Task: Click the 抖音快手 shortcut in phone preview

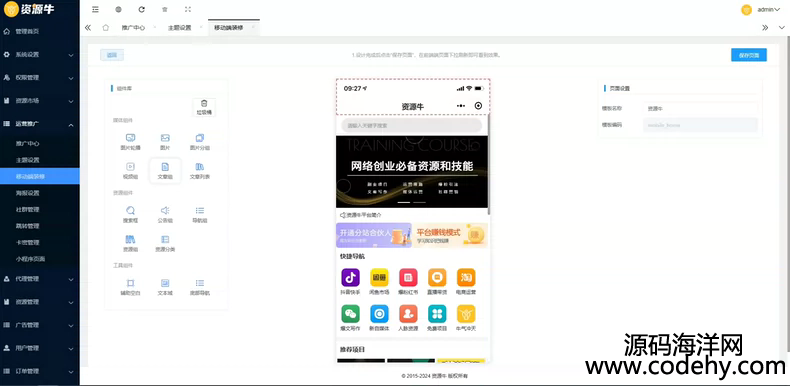Action: pos(351,282)
